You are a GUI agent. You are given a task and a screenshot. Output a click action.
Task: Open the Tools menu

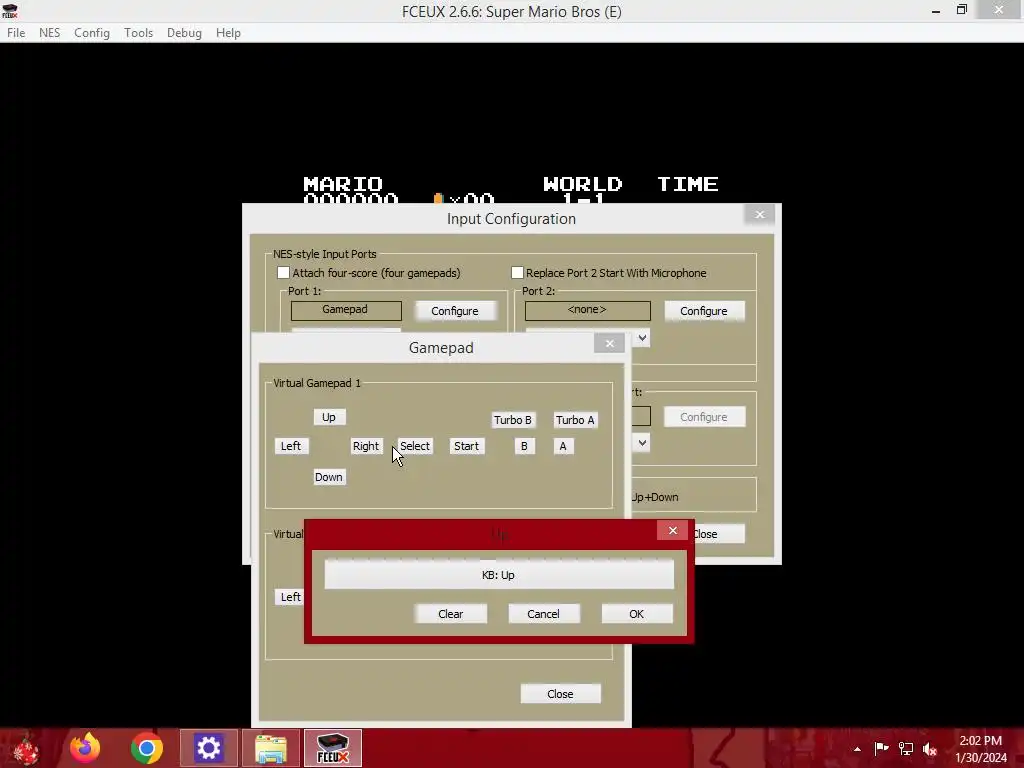click(138, 33)
